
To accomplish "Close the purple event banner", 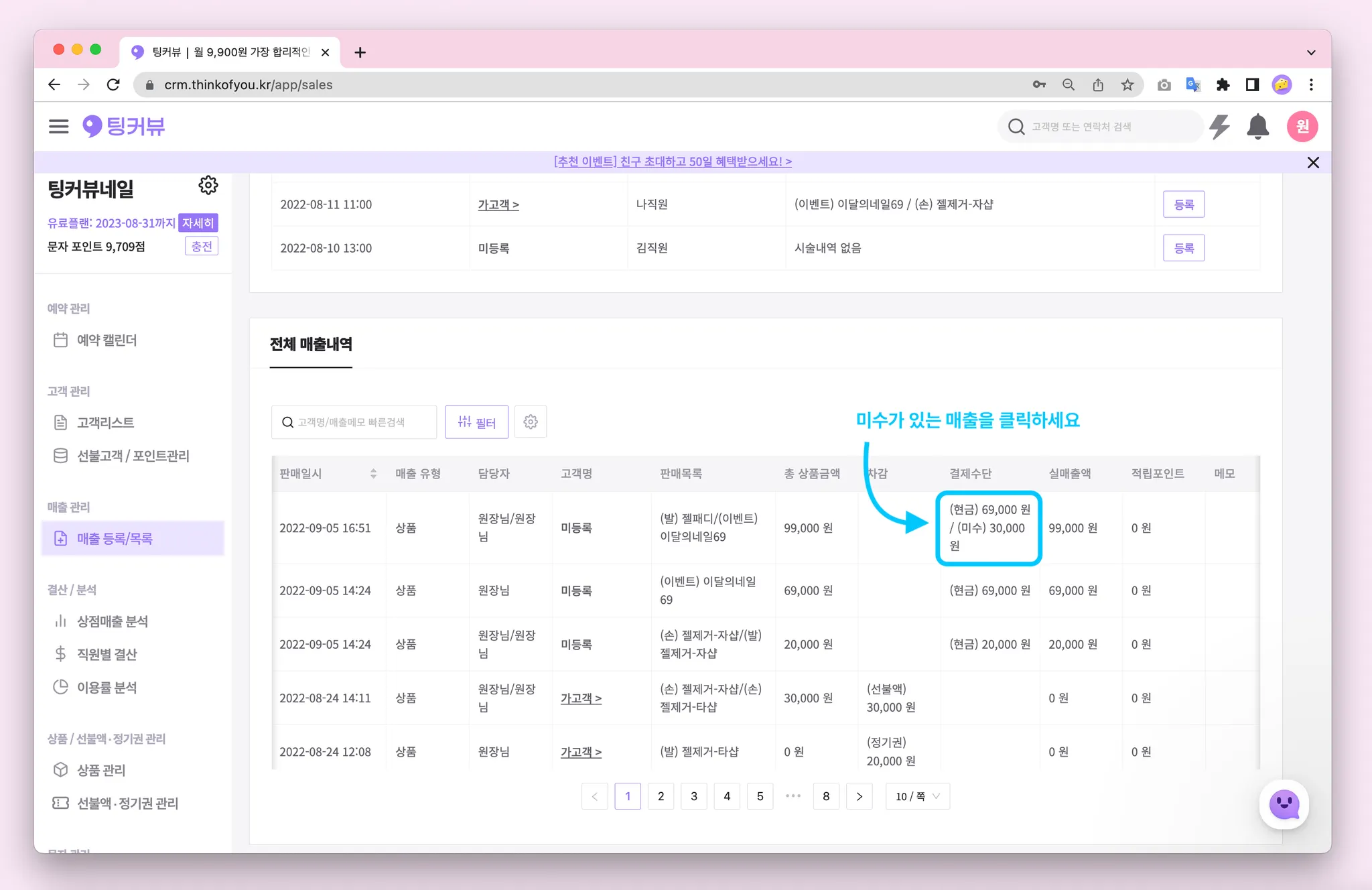I will (1313, 163).
